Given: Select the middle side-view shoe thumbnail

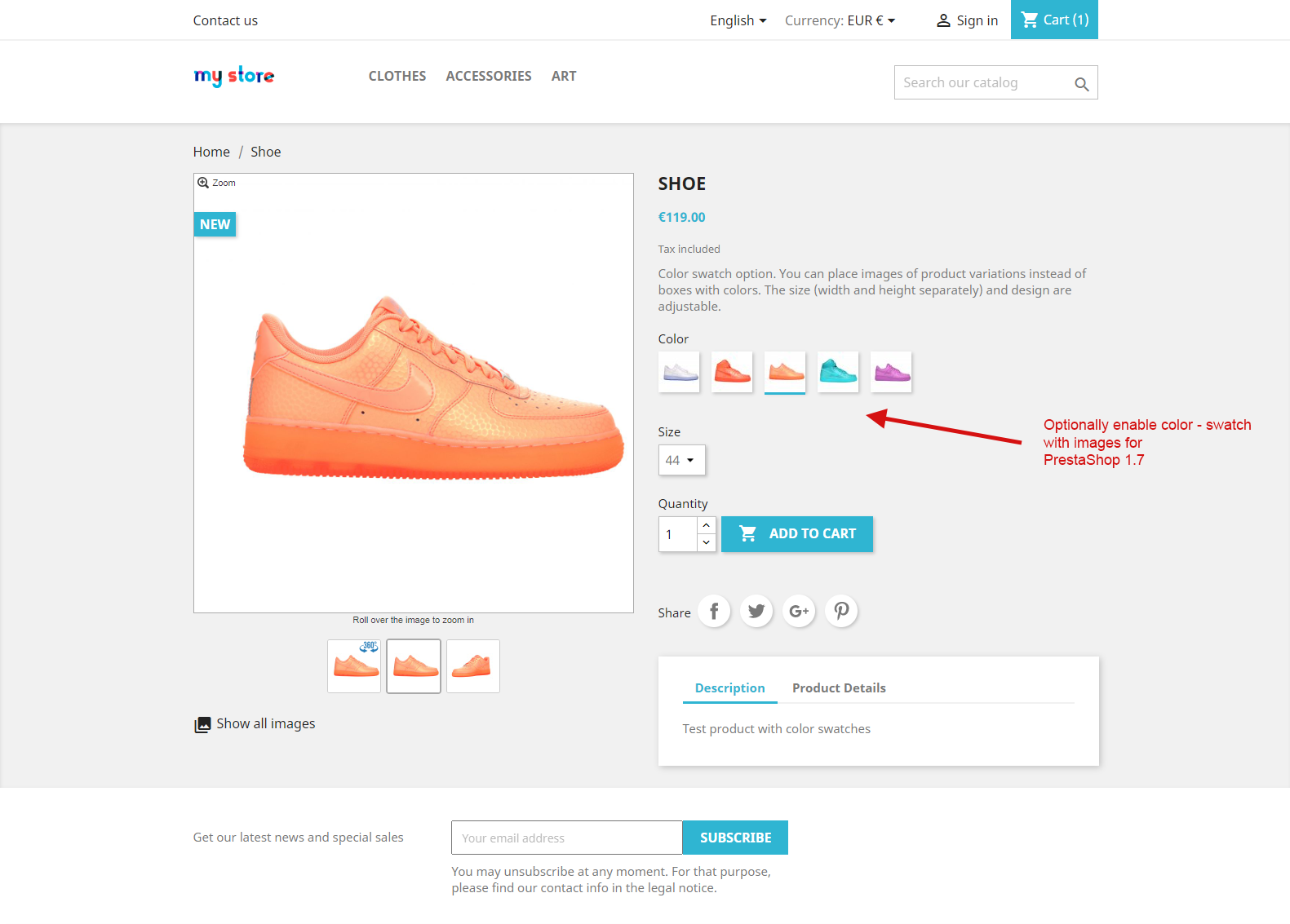Looking at the screenshot, I should point(414,666).
